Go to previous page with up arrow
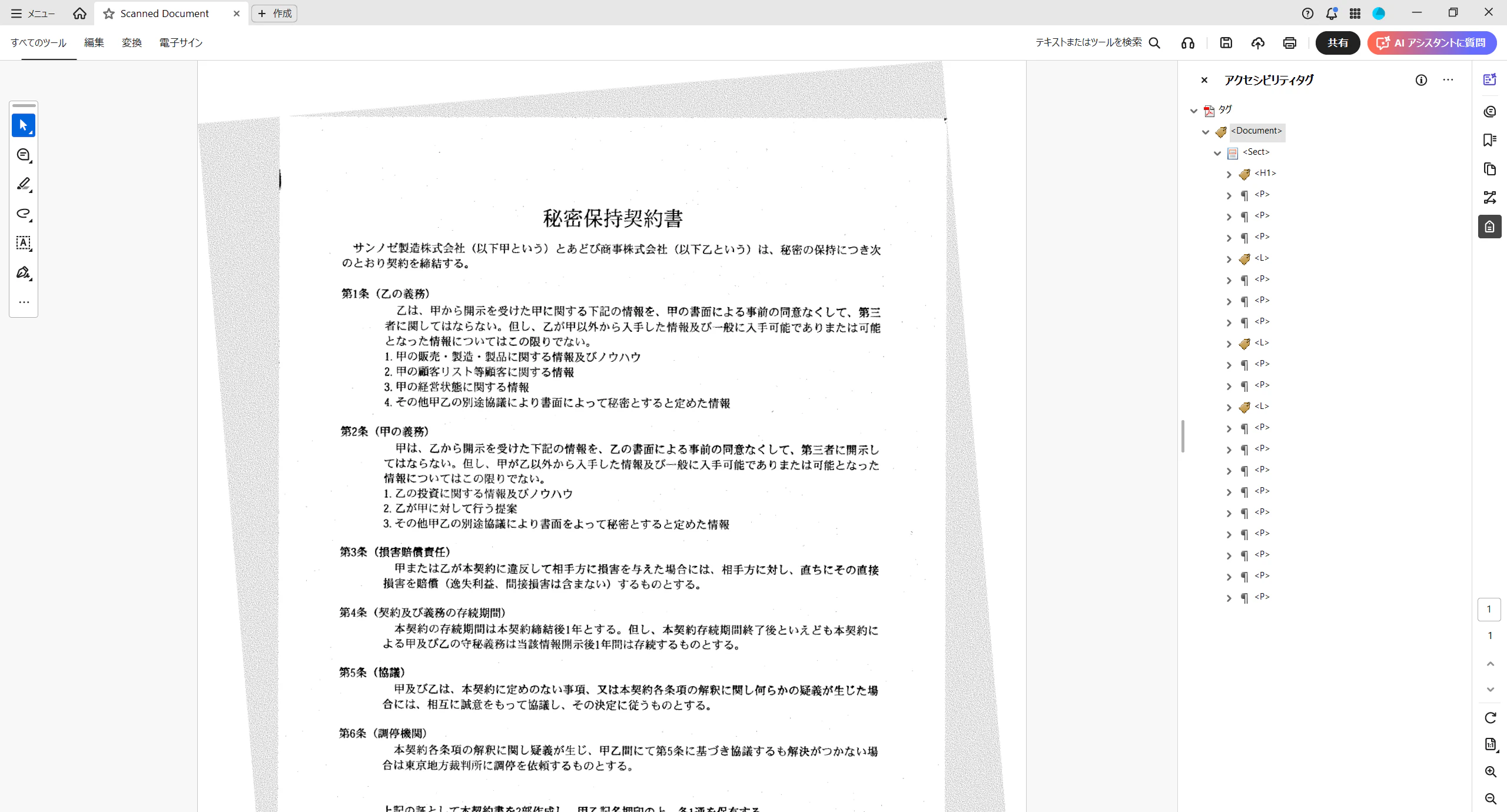The width and height of the screenshot is (1507, 812). pos(1491,664)
